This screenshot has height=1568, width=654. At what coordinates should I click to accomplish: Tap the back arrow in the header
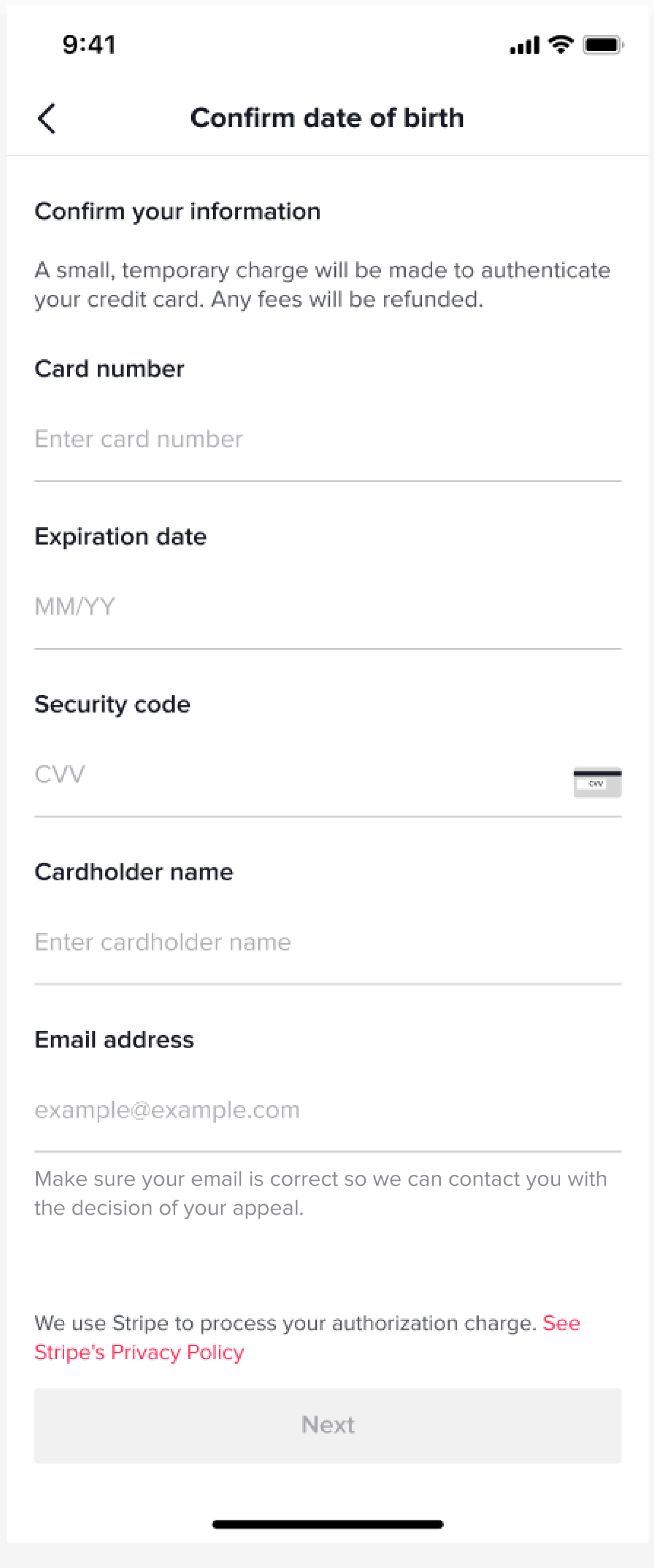point(47,118)
